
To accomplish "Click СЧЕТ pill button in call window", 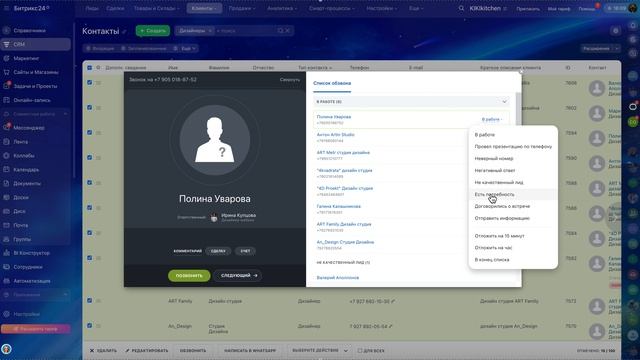I will coord(245,251).
